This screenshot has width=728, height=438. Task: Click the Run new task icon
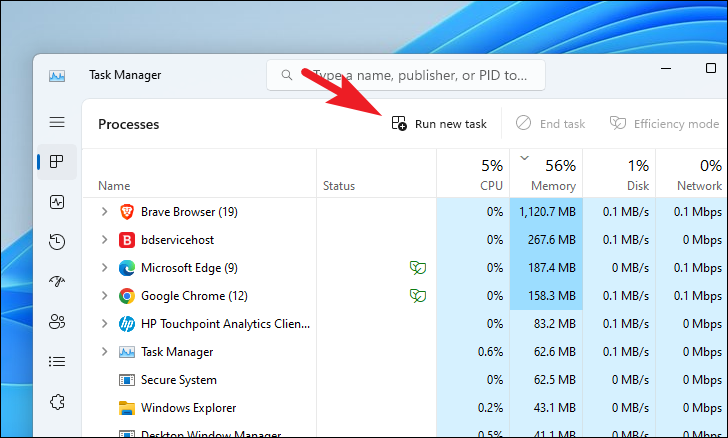pos(399,124)
